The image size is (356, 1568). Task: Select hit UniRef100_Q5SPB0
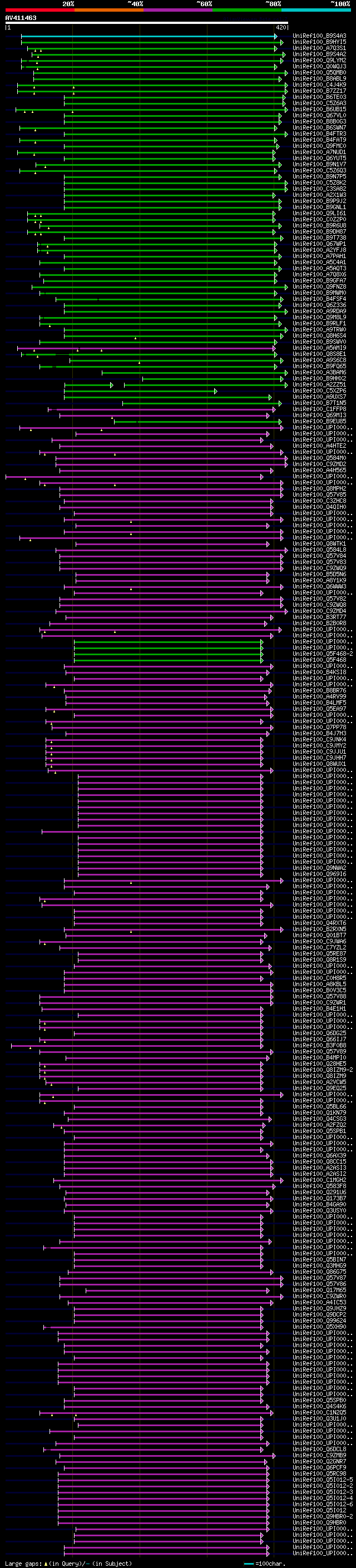pos(319,1400)
